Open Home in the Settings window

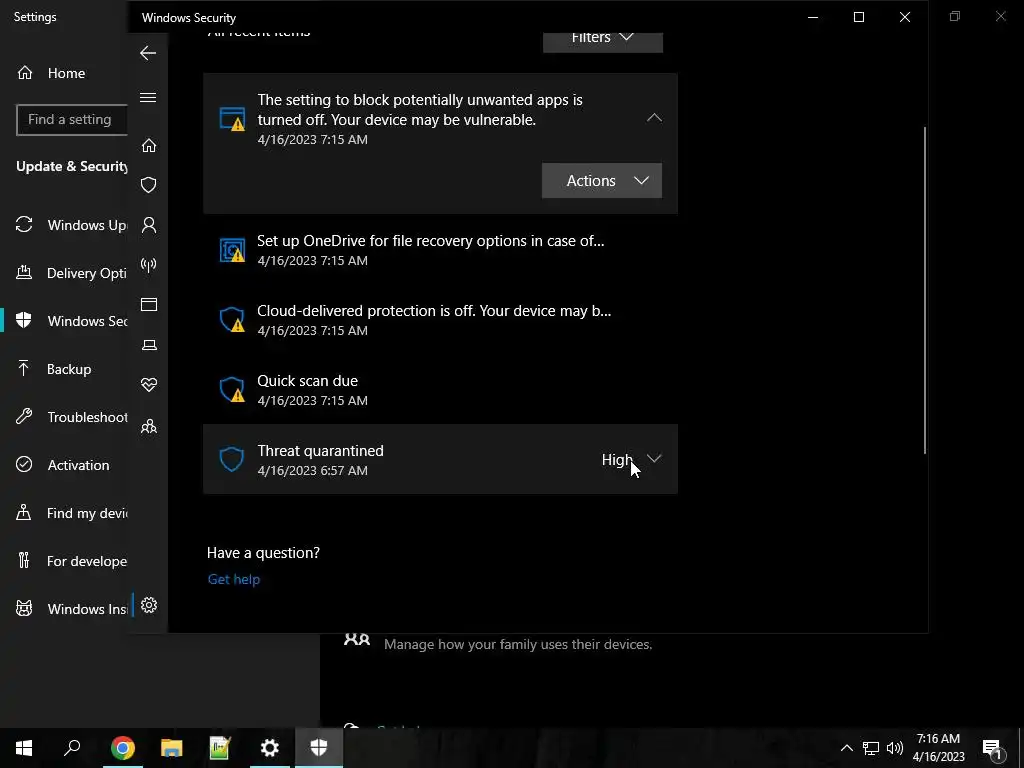64,73
